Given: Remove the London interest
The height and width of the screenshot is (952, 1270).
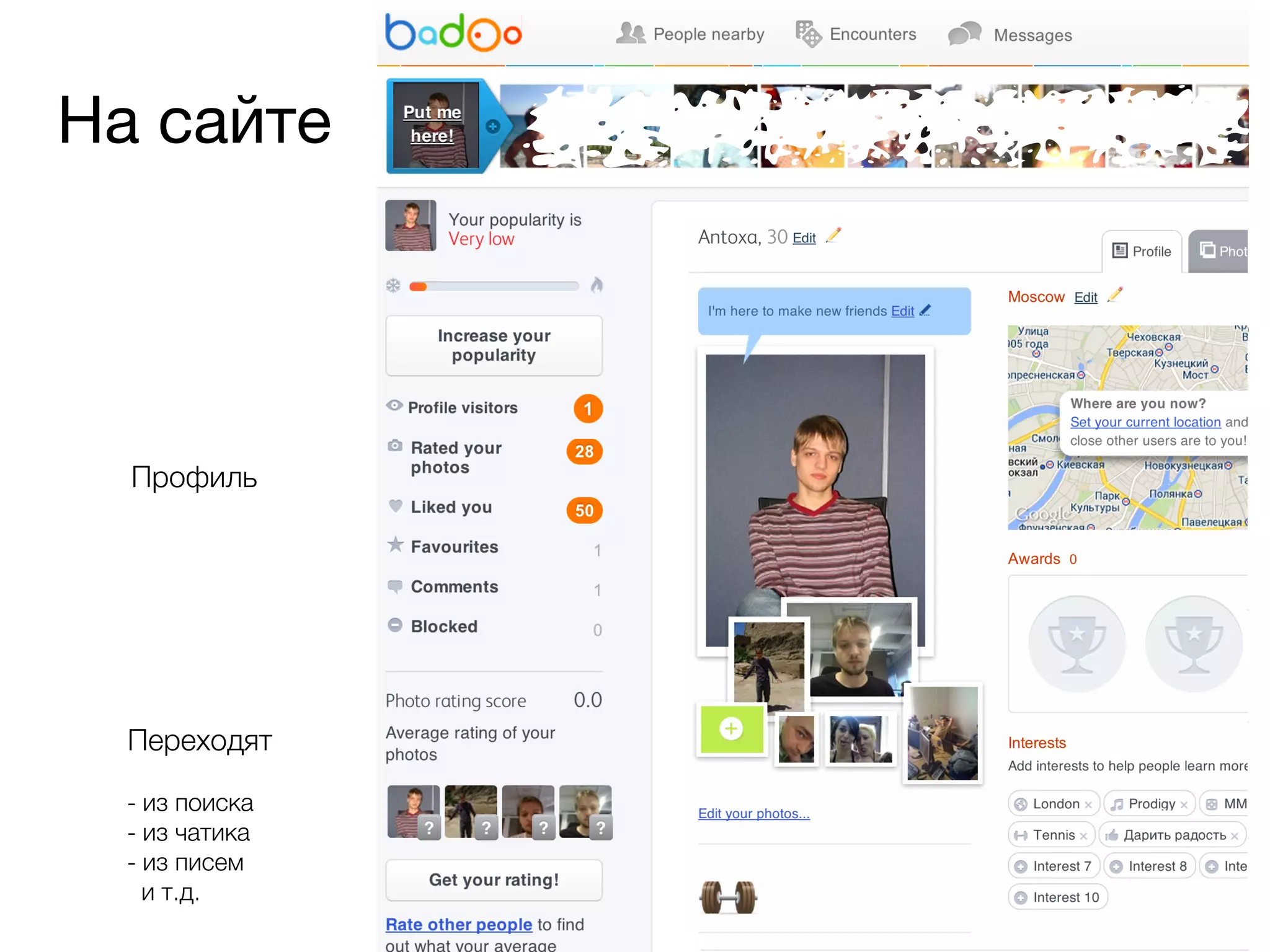Looking at the screenshot, I should [1088, 805].
